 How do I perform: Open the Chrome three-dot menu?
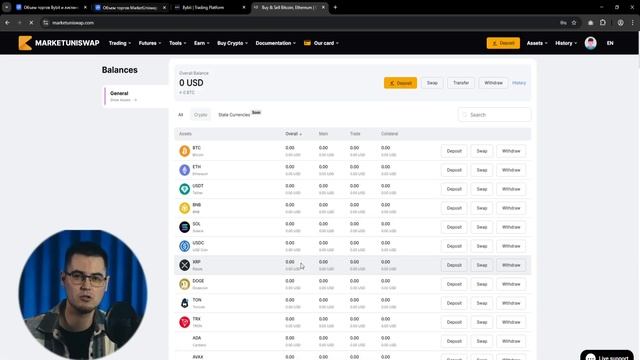coord(633,23)
